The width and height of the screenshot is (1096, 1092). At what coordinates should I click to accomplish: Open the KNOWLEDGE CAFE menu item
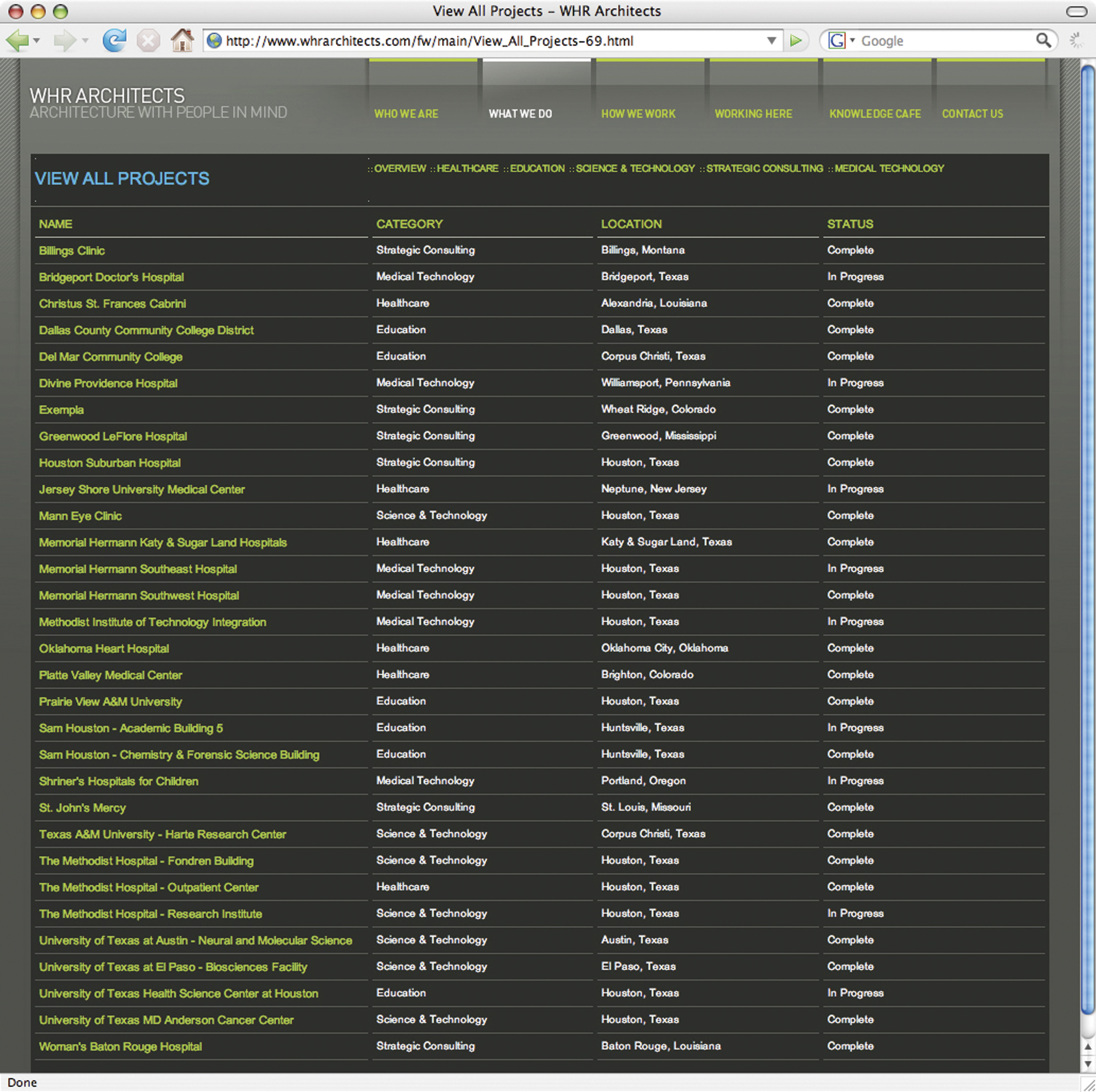(875, 113)
